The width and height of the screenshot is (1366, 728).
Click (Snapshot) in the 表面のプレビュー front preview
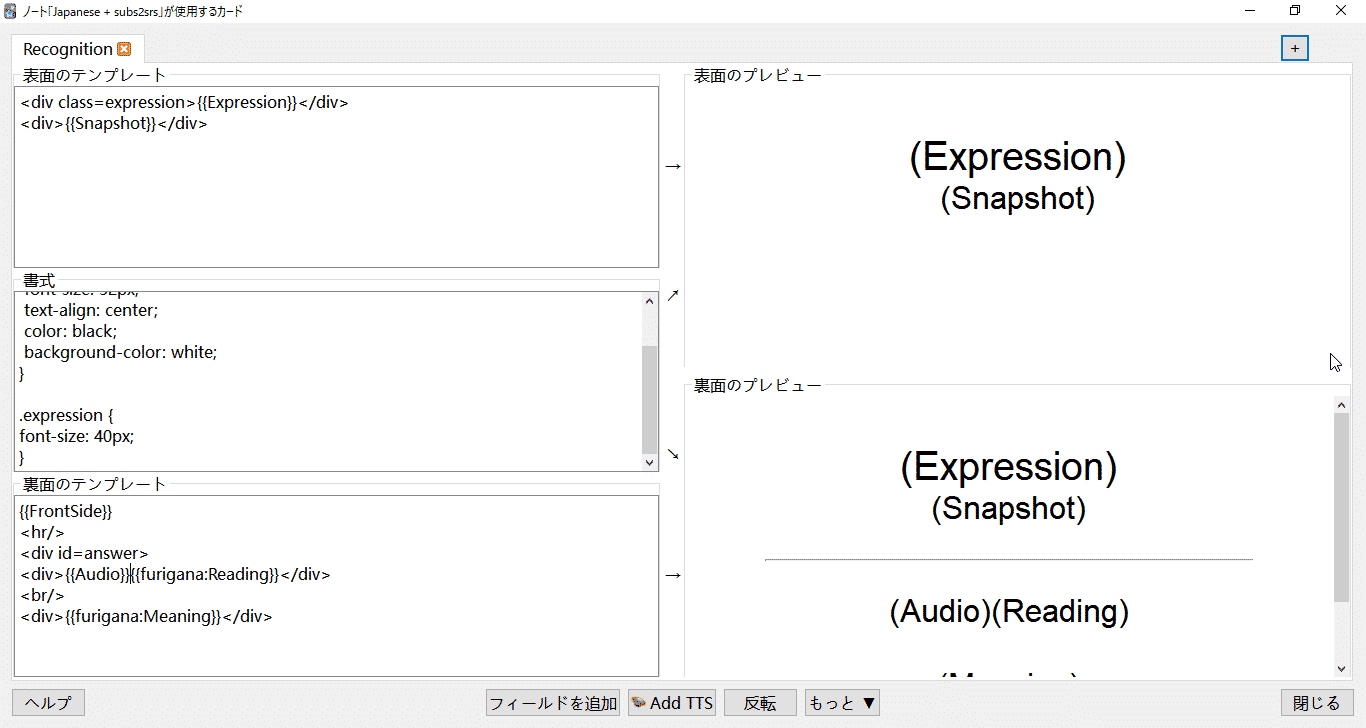point(1018,198)
